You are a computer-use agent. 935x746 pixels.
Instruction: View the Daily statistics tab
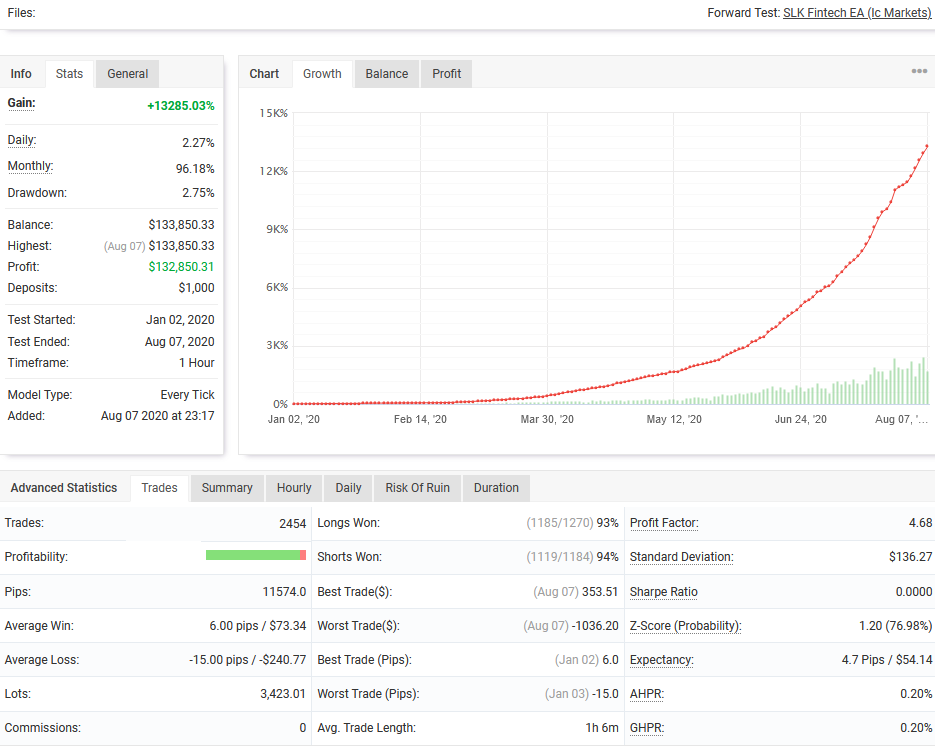coord(348,488)
